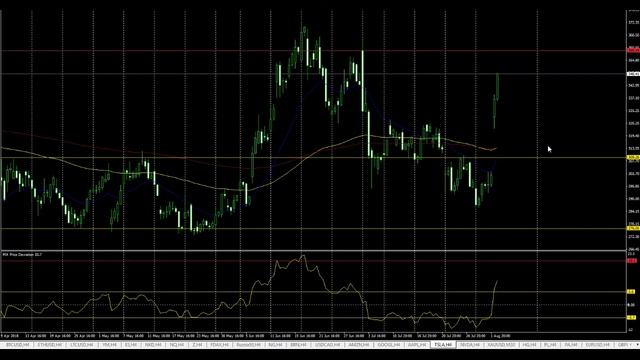Select the AAPL,H4 chart tab
Screen dimensions: 640x360
[x=417, y=345]
